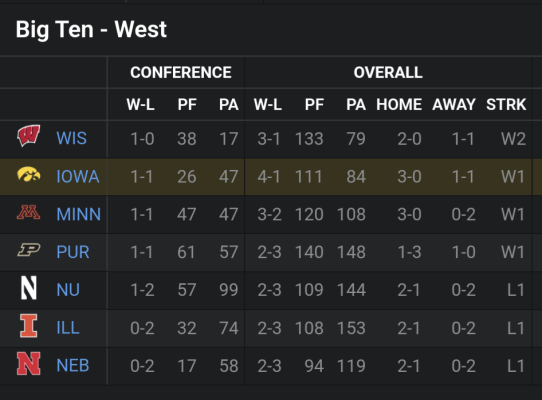Viewport: 542px width, 400px height.
Task: Click the CONFERENCE group header
Action: coord(181,73)
